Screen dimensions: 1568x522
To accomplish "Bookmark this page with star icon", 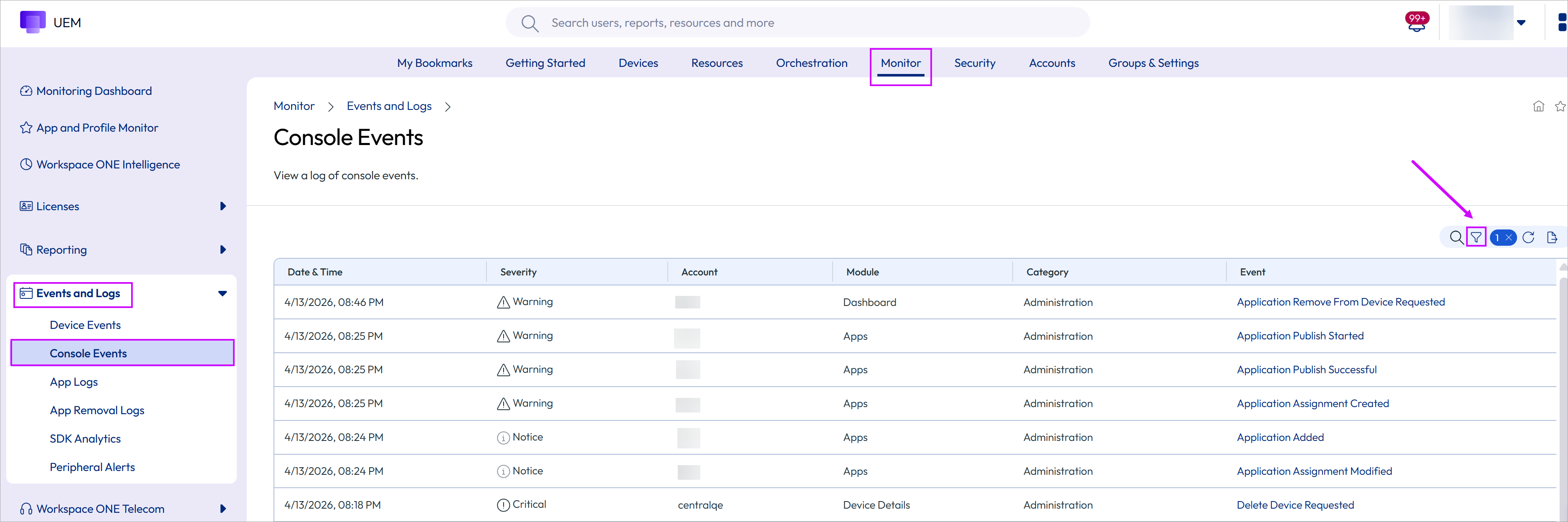I will pos(1560,107).
